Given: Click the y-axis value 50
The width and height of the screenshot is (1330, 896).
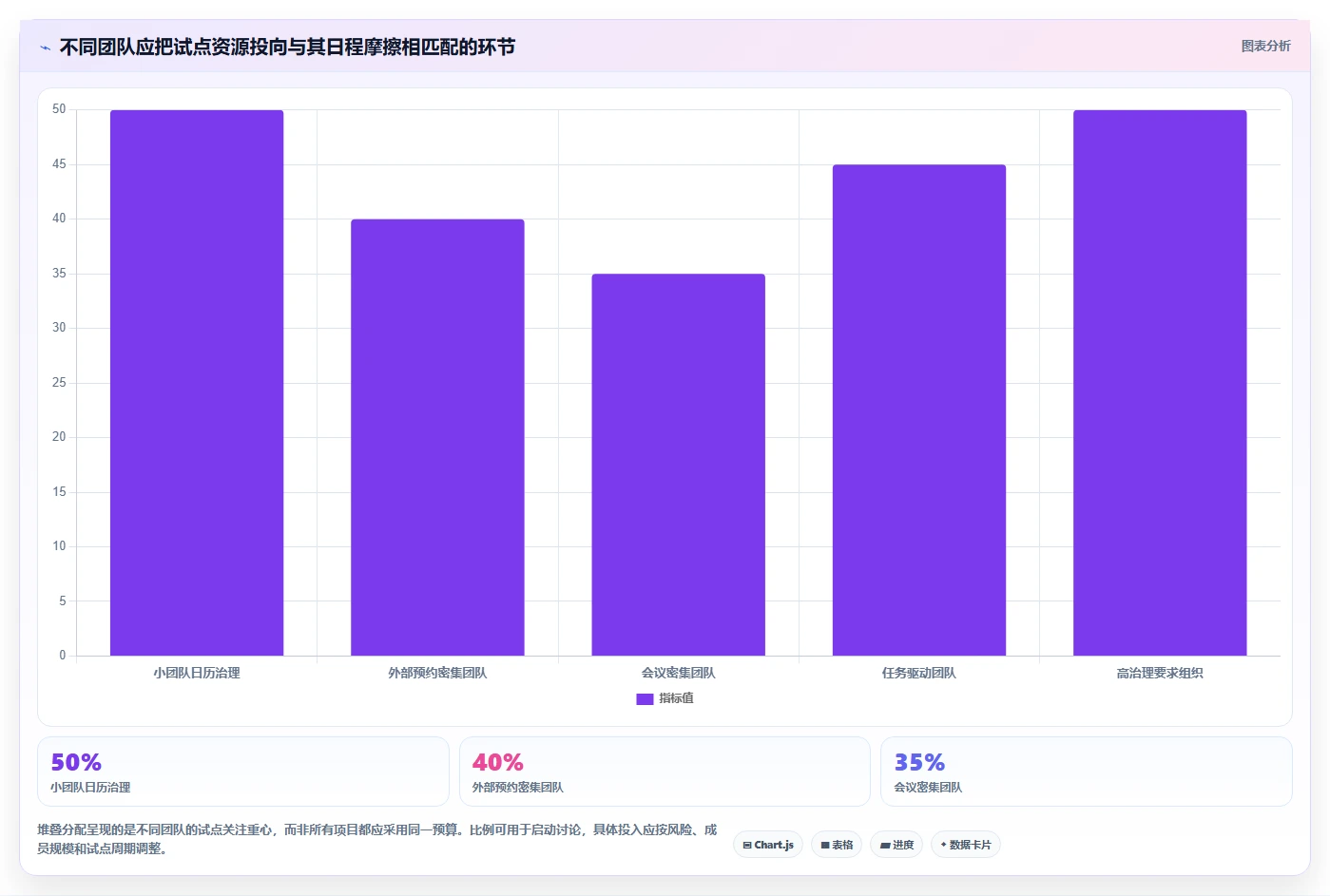Looking at the screenshot, I should tap(59, 109).
